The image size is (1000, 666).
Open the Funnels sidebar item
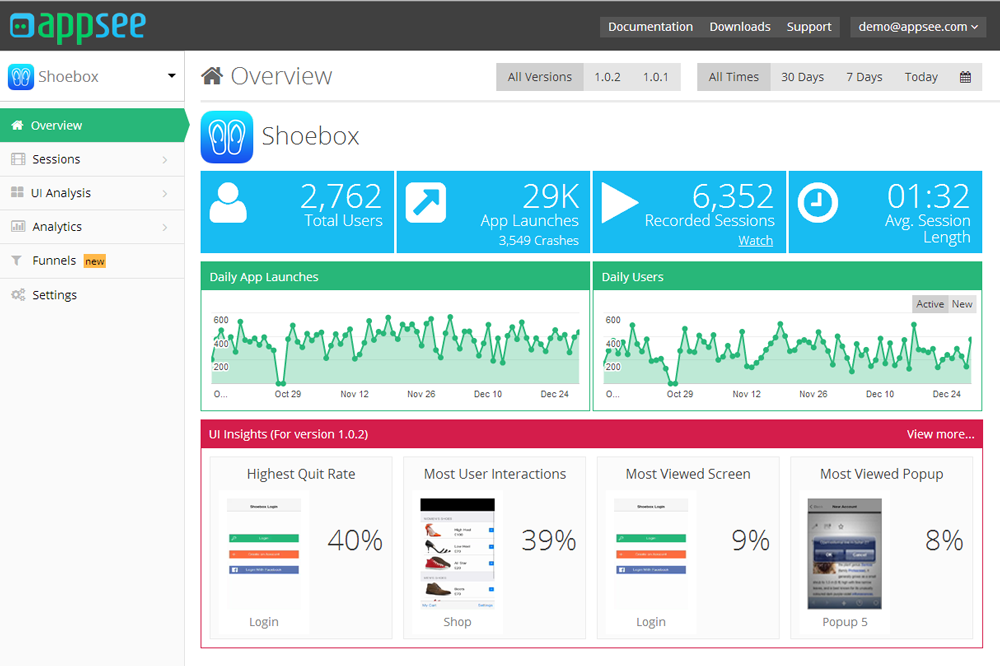point(92,260)
